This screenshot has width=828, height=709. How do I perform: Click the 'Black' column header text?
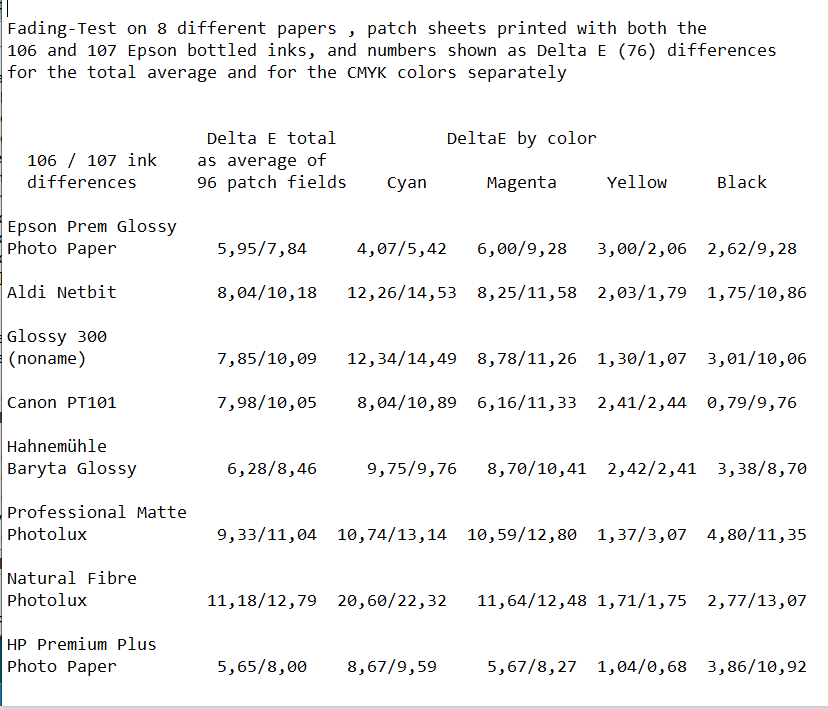click(x=741, y=182)
